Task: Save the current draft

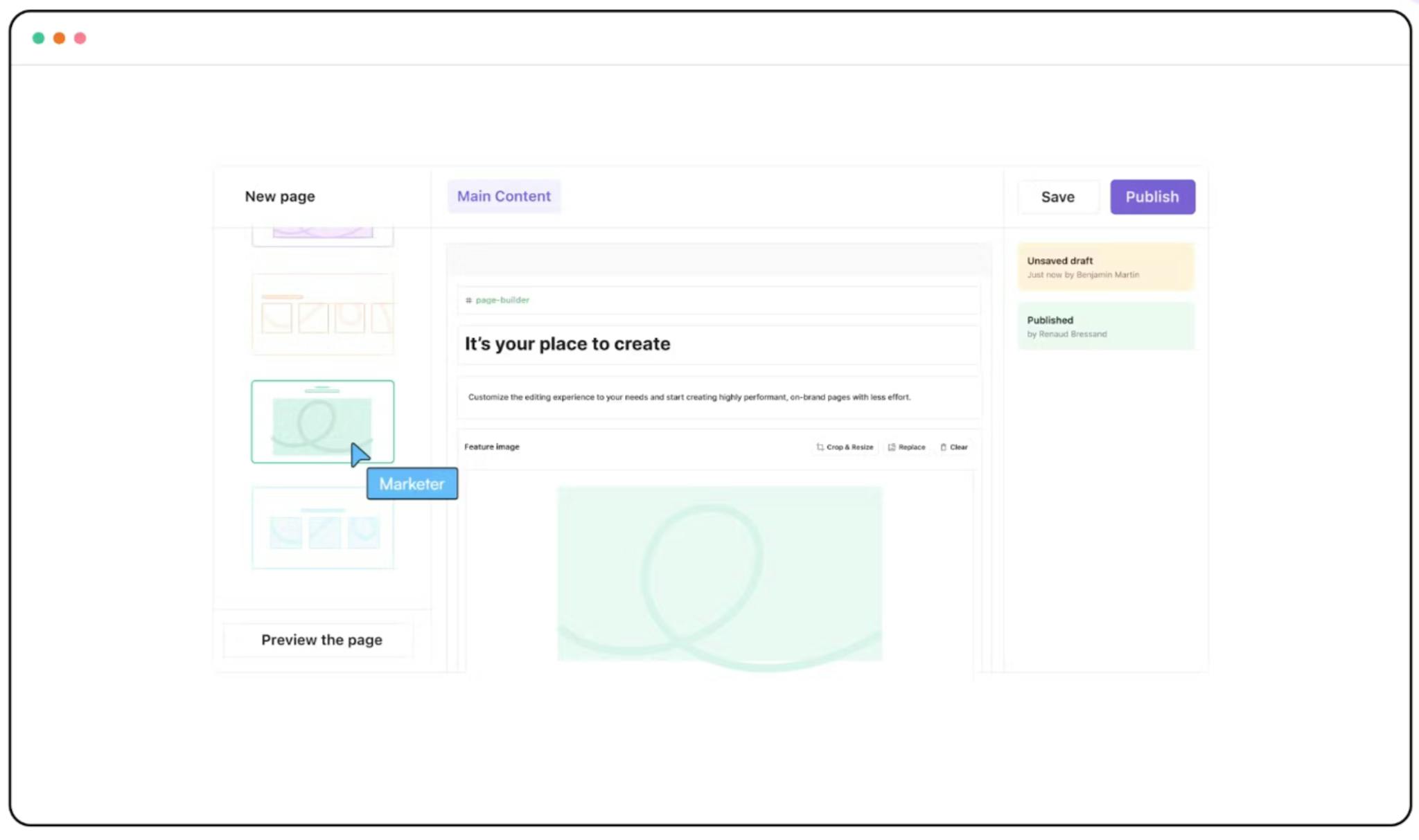Action: tap(1058, 197)
